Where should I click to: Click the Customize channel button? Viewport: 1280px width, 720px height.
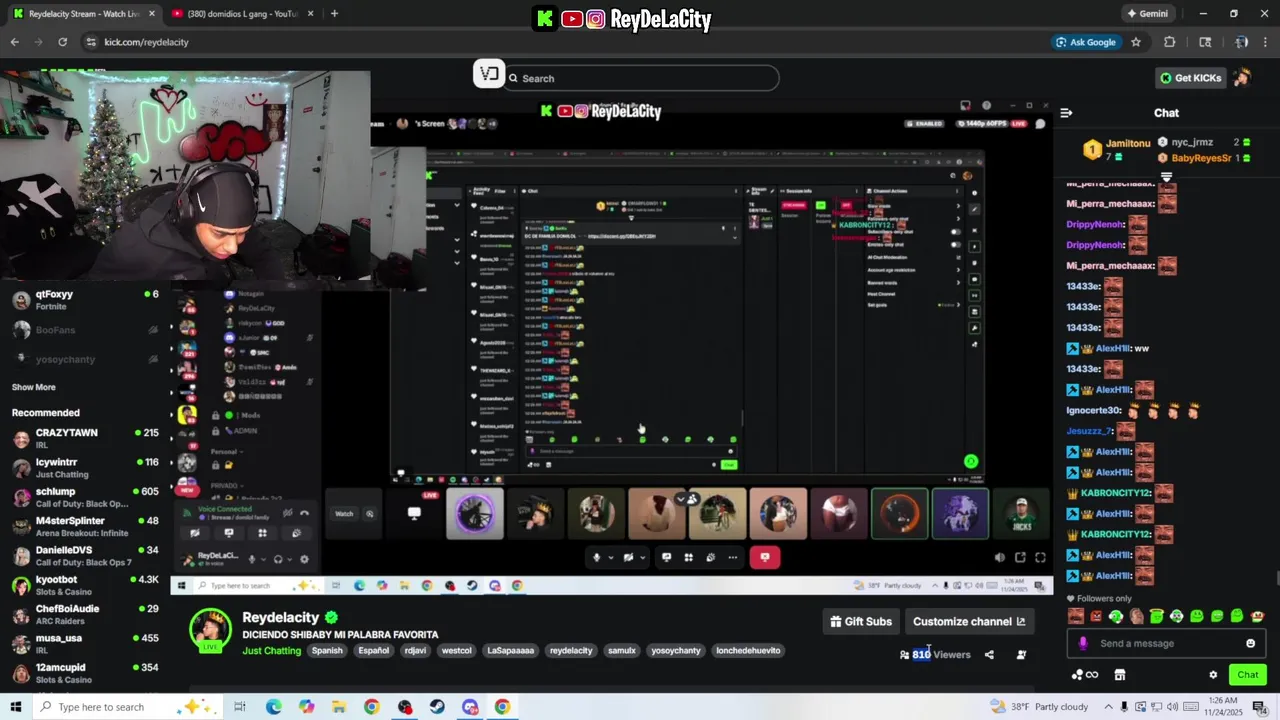click(x=969, y=621)
